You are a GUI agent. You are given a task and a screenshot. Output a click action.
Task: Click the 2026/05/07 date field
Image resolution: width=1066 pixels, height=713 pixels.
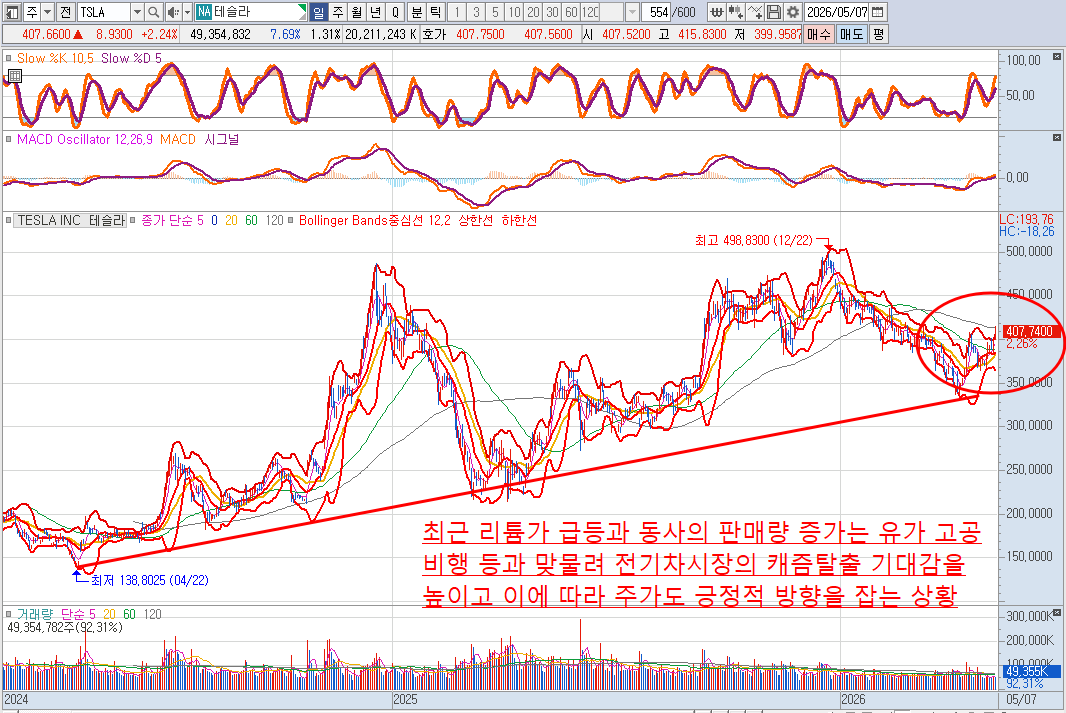(x=837, y=12)
